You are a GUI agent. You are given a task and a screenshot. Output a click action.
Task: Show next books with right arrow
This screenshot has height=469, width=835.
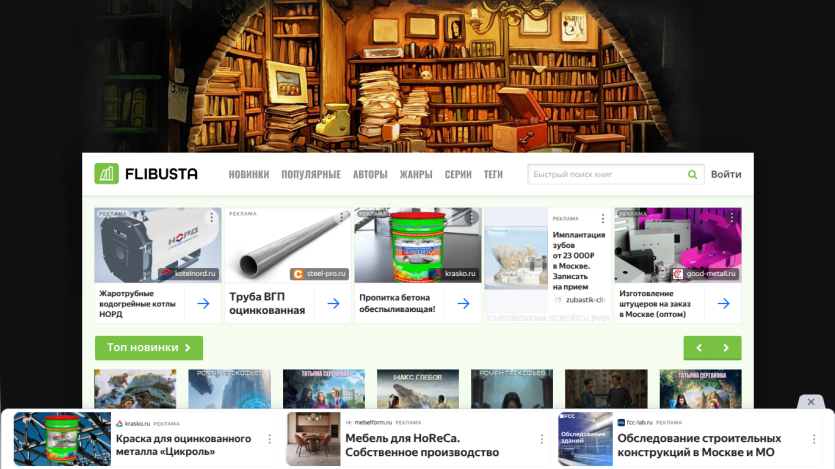pyautogui.click(x=726, y=348)
